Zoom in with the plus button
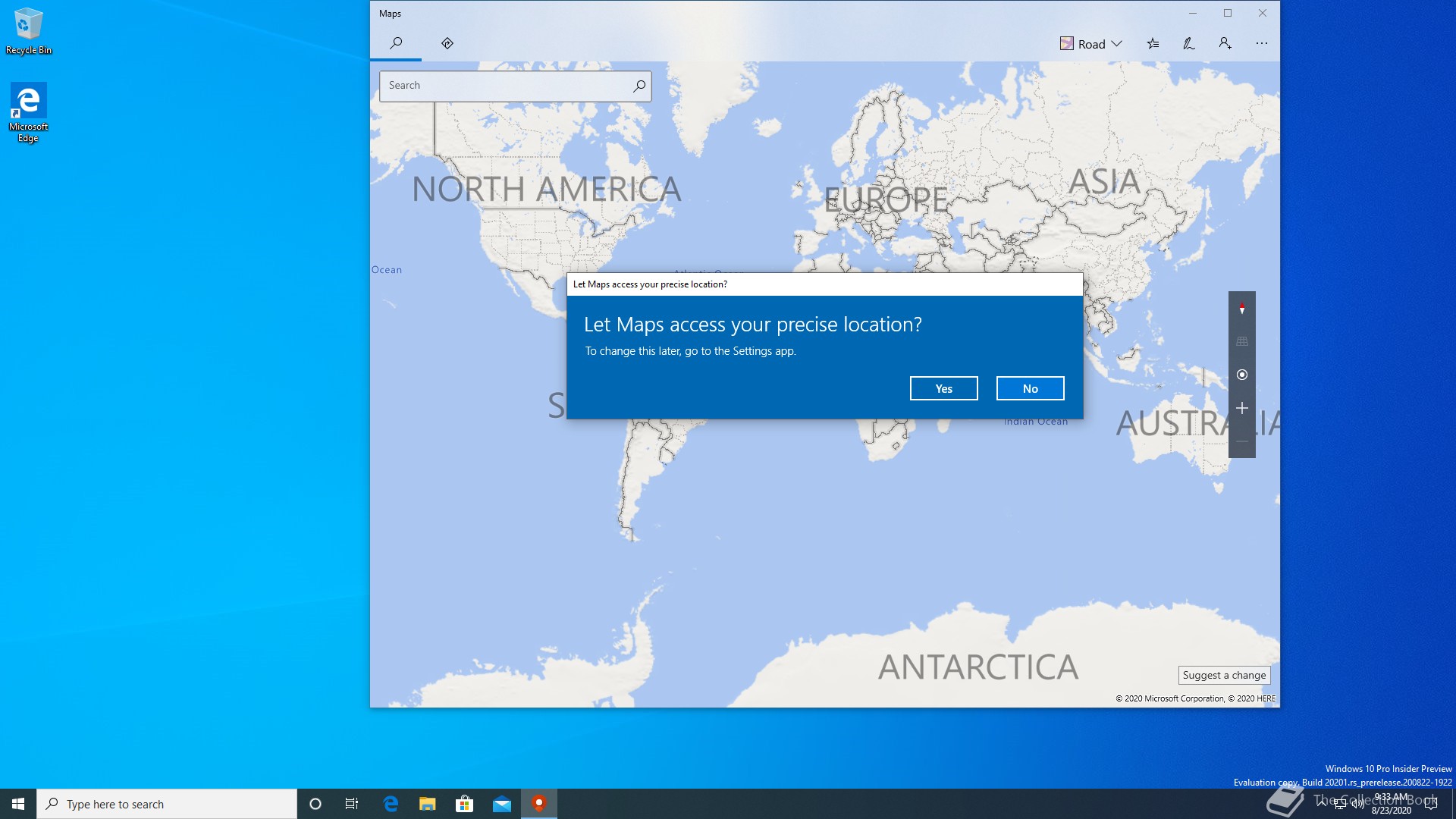The image size is (1456, 819). [x=1241, y=408]
